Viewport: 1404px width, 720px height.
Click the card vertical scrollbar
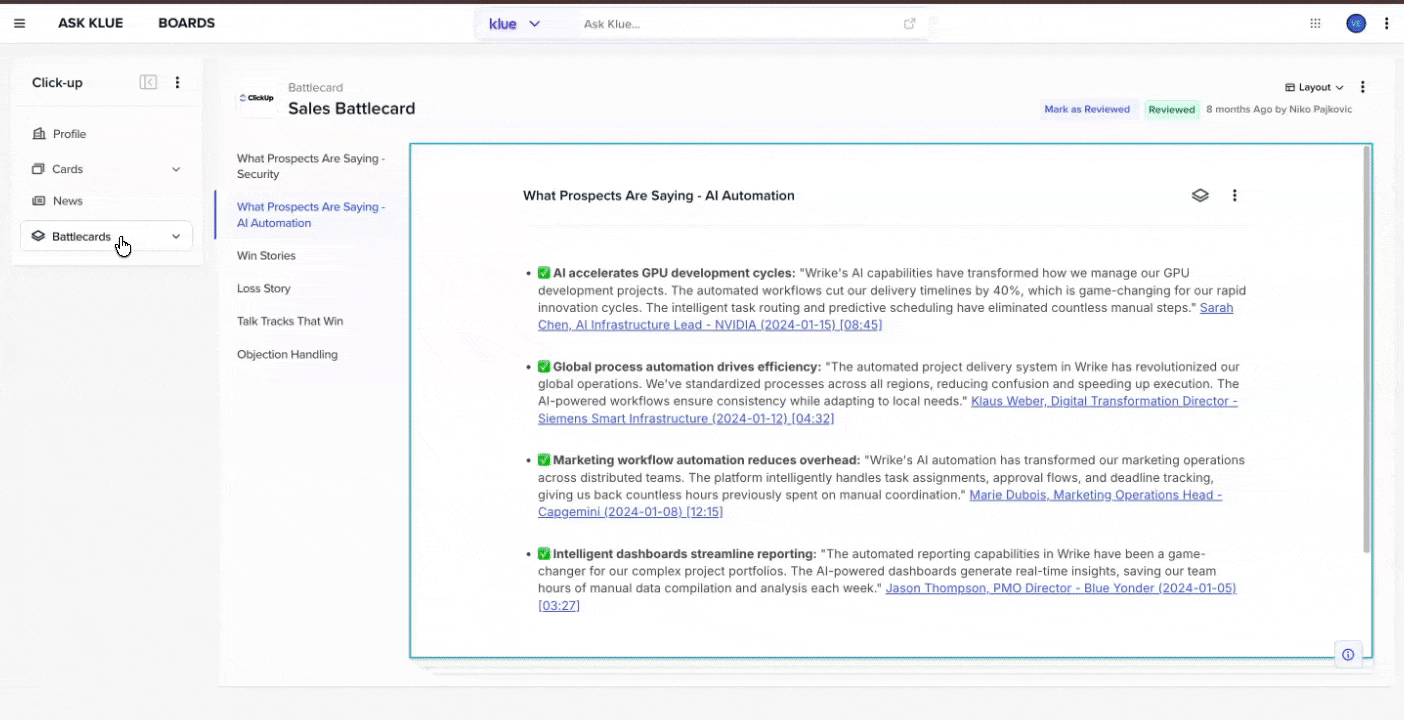pos(1366,350)
